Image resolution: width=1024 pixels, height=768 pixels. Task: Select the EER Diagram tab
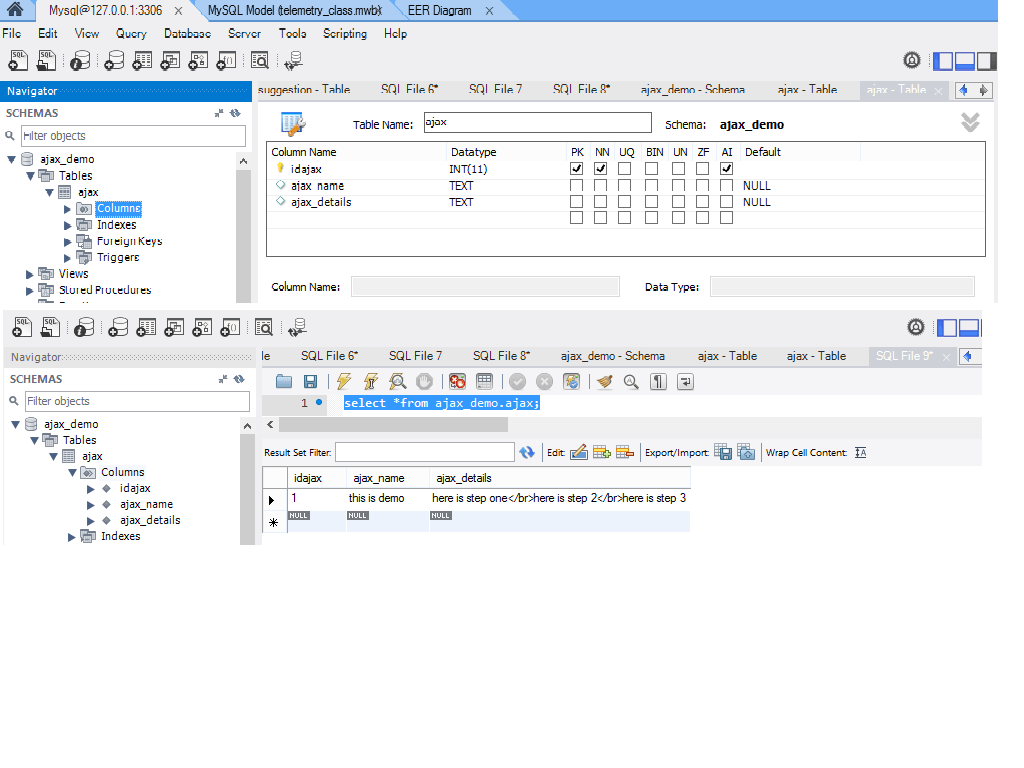[x=439, y=11]
